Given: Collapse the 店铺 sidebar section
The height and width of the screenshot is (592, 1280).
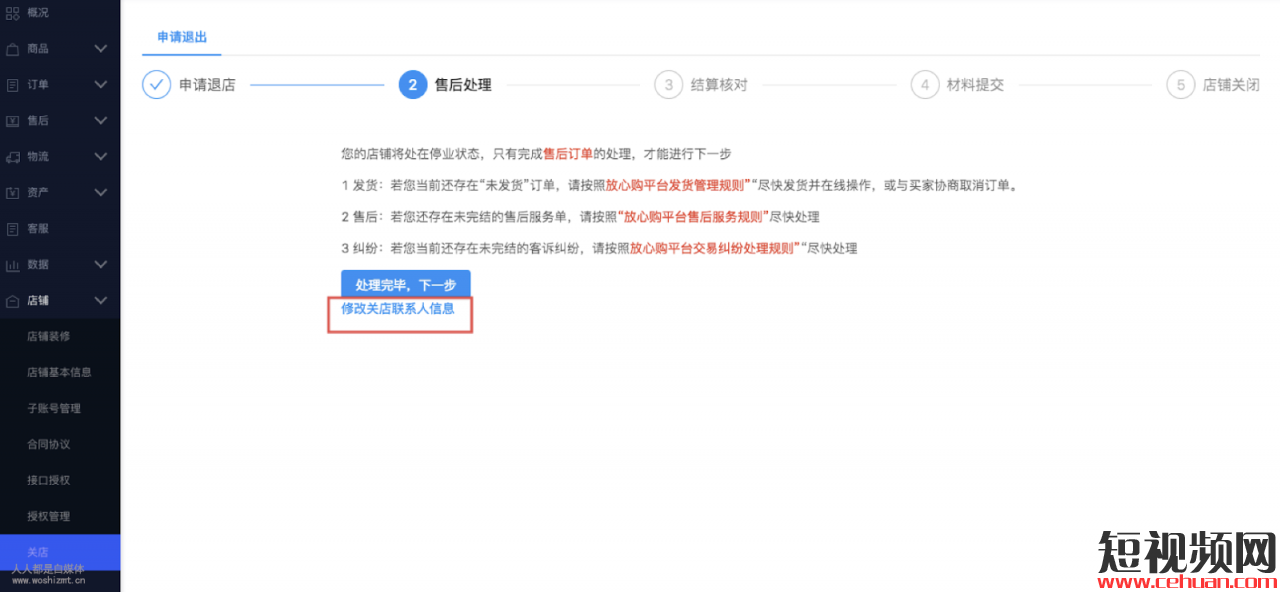Looking at the screenshot, I should point(100,300).
